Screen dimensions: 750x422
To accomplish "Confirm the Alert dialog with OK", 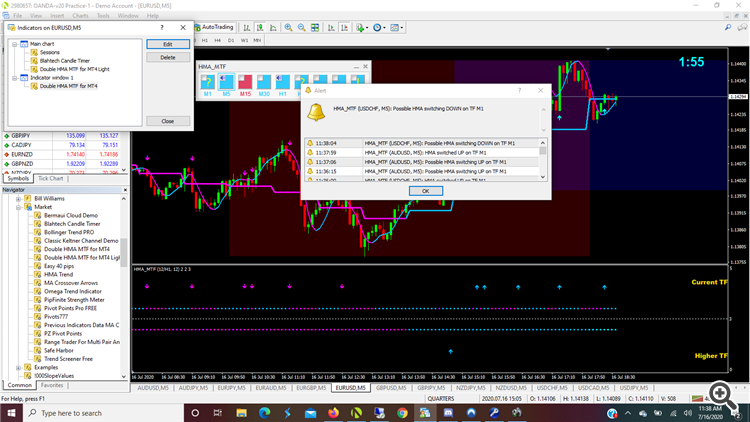I will pyautogui.click(x=426, y=191).
